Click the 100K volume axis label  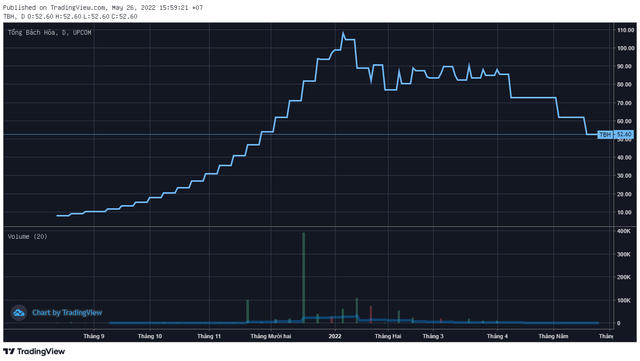(x=624, y=301)
